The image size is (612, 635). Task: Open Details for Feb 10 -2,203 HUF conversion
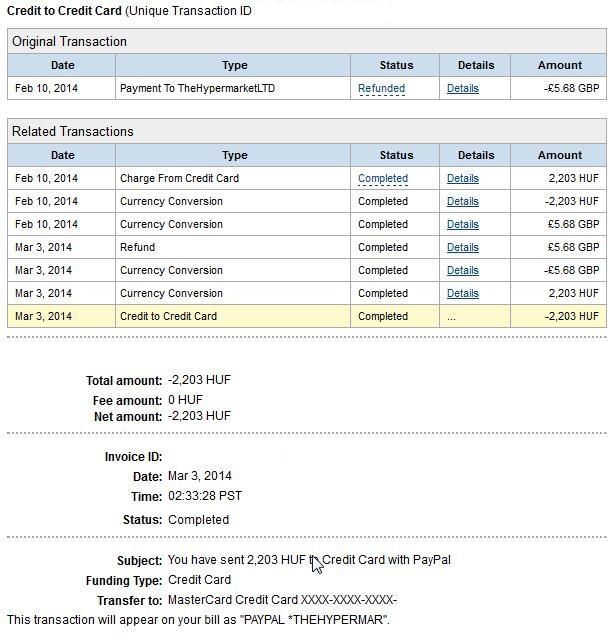[x=462, y=201]
